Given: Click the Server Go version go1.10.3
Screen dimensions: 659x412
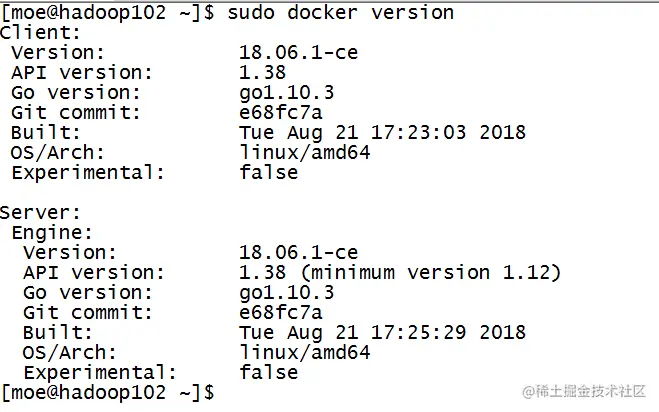Looking at the screenshot, I should 286,292.
